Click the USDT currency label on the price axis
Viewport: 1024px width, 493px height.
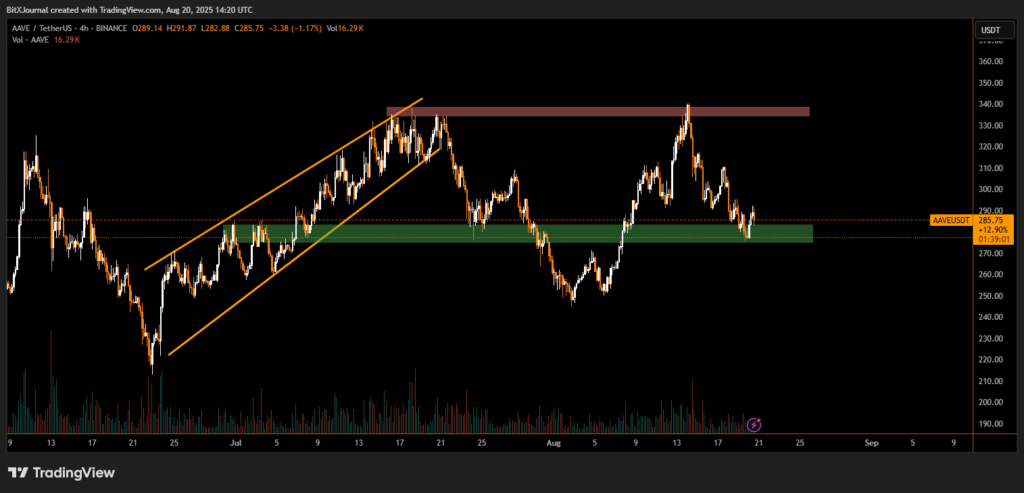[x=989, y=32]
